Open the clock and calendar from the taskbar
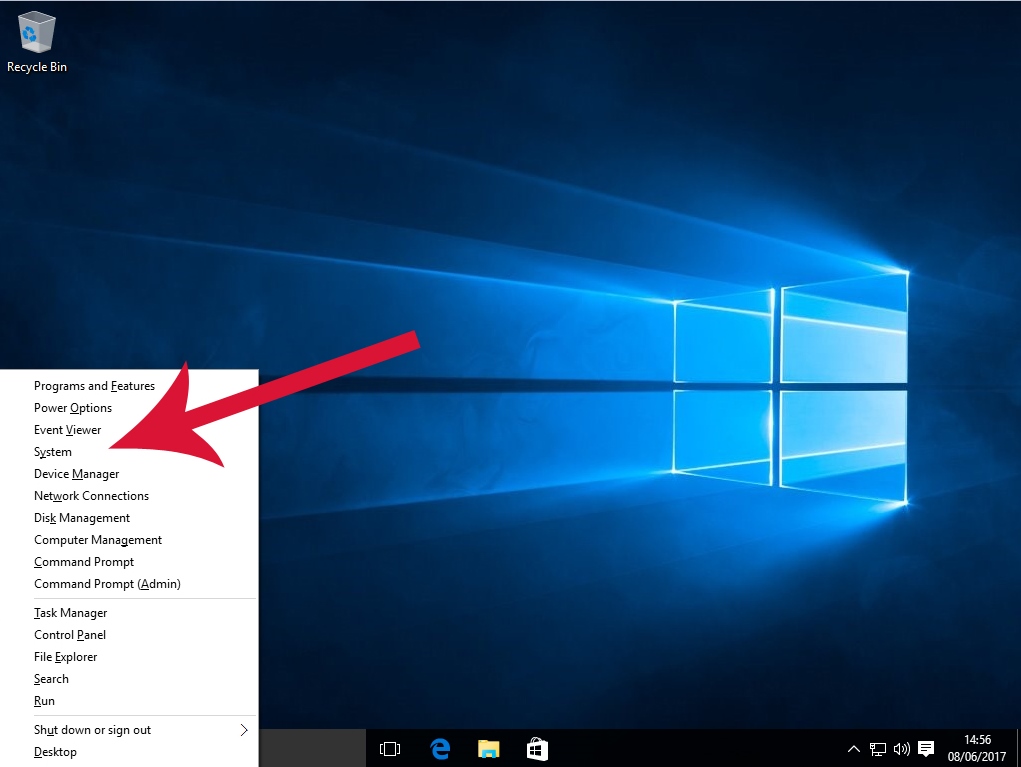The height and width of the screenshot is (767, 1021). click(976, 748)
